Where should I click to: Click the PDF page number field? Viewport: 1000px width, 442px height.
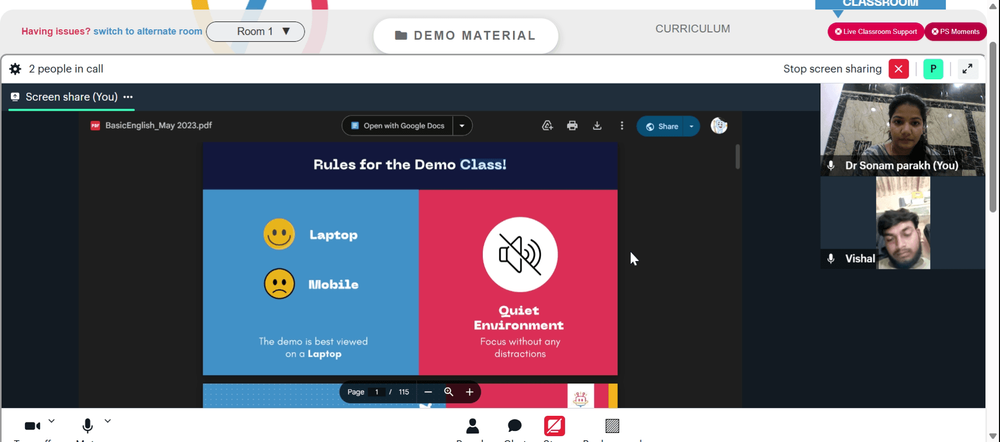point(377,392)
